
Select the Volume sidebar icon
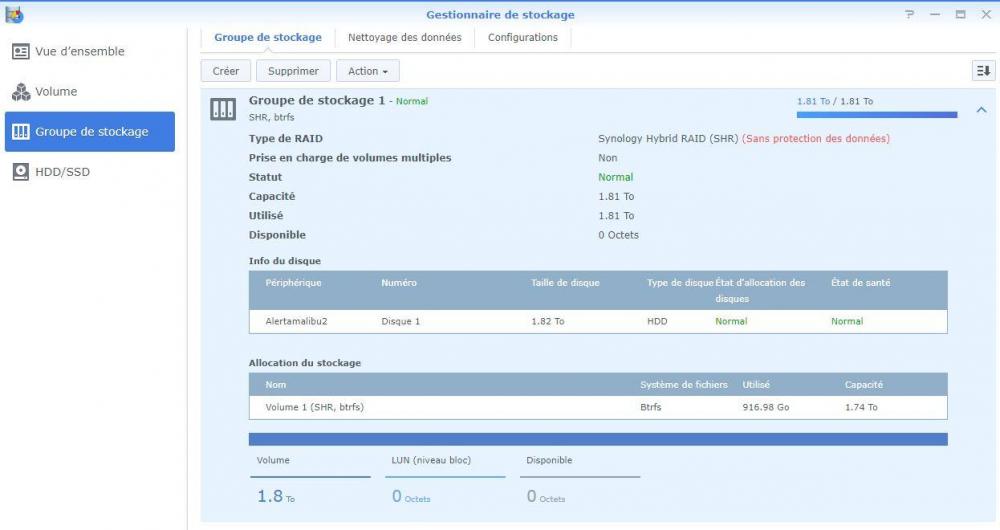tap(21, 92)
